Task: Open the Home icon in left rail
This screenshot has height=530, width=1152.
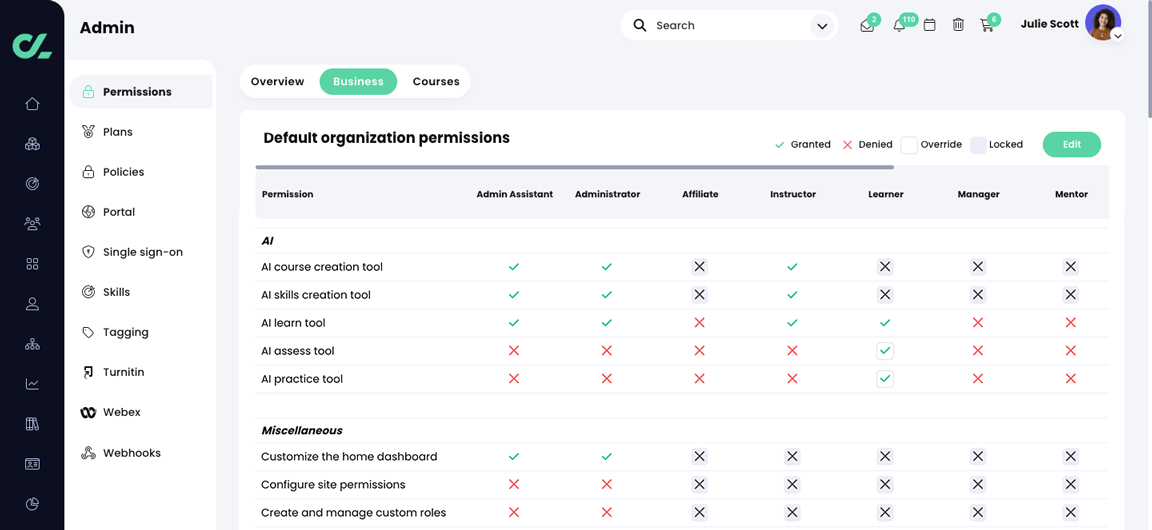Action: pos(32,104)
